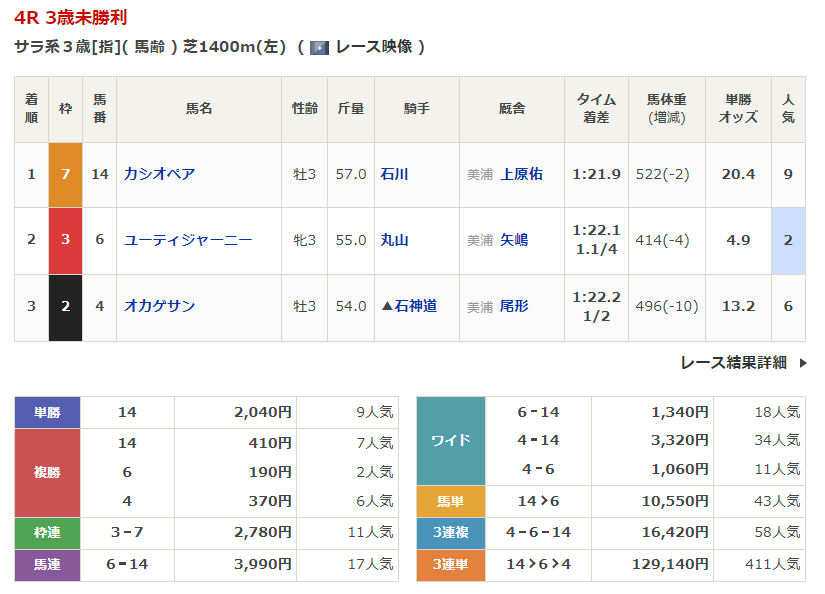Select jockey 石川 link
Image resolution: width=825 pixels, height=594 pixels.
point(394,174)
